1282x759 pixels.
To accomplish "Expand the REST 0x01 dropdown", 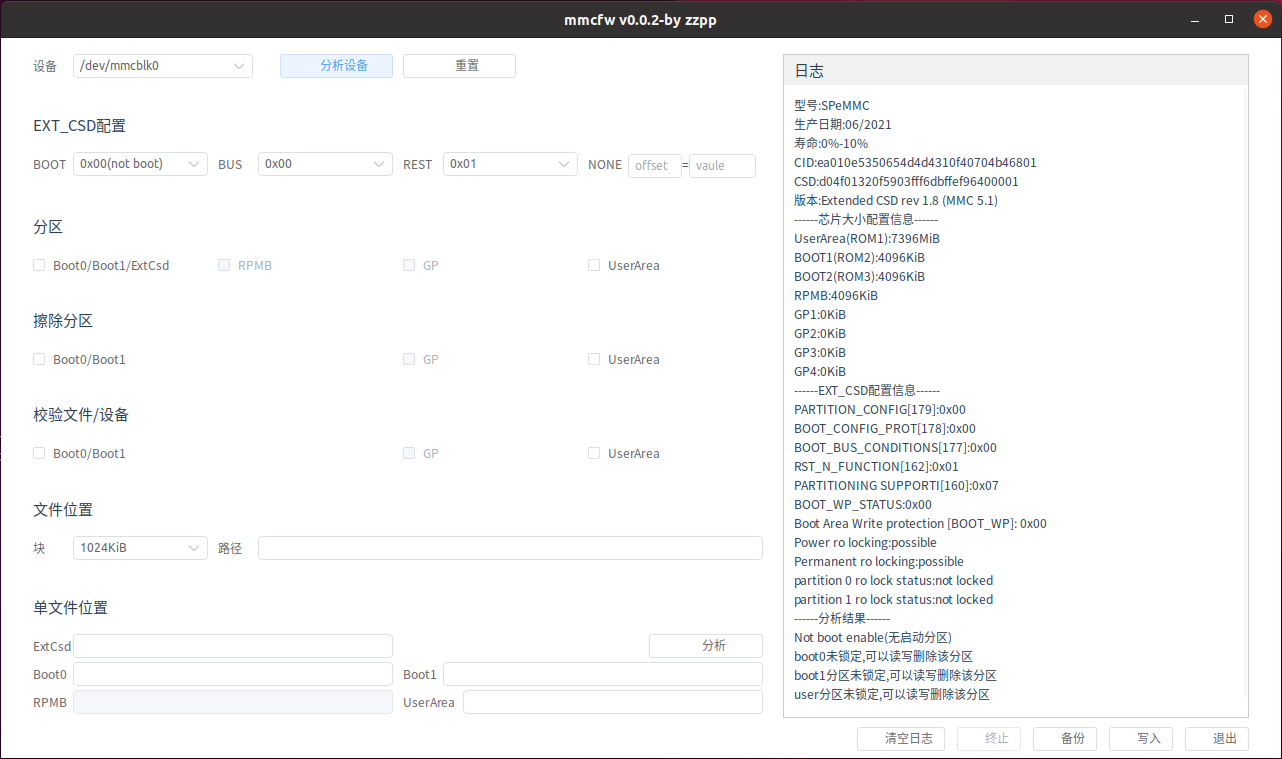I will coord(510,164).
